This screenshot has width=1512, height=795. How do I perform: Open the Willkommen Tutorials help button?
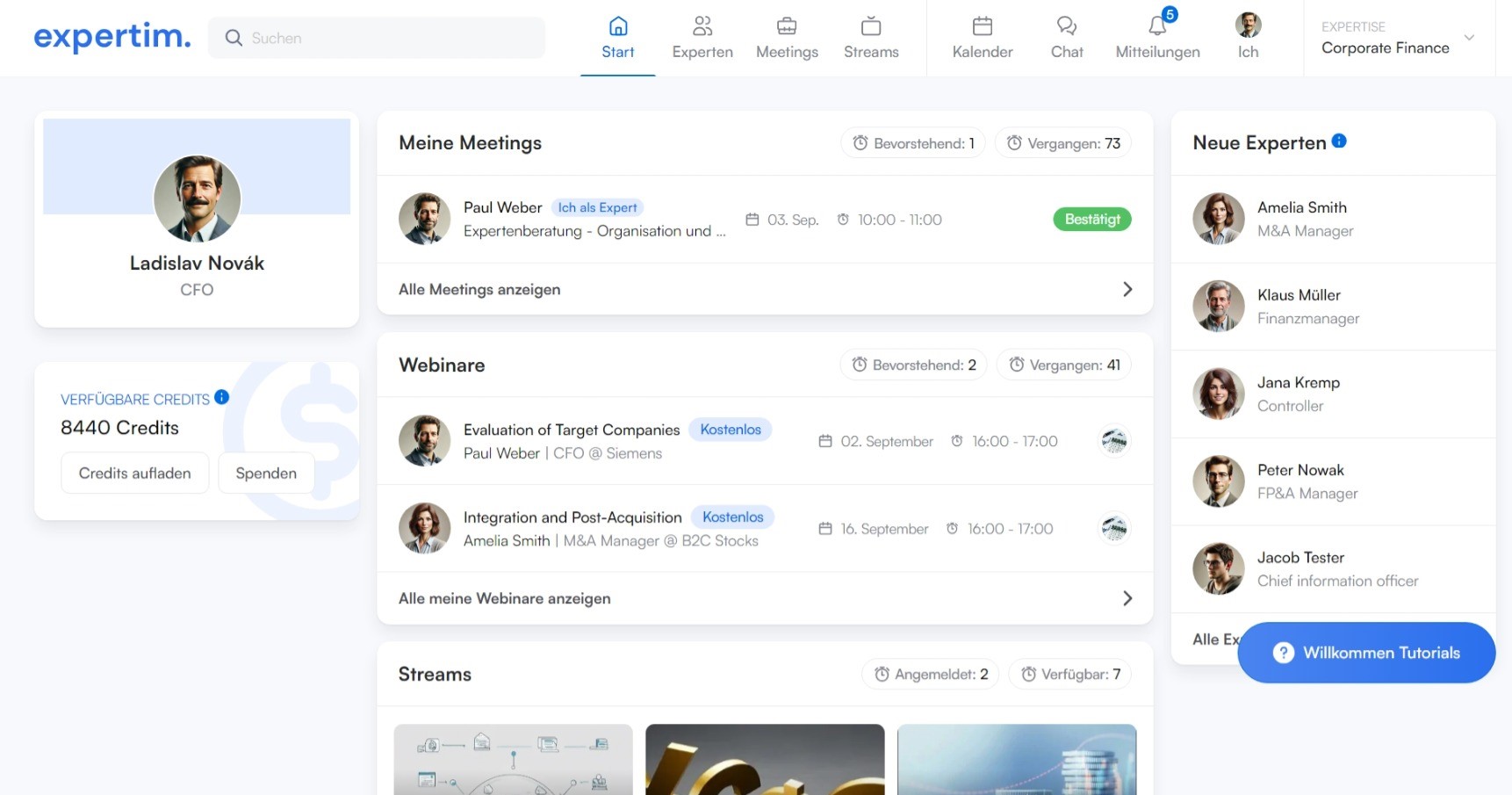tap(1366, 653)
